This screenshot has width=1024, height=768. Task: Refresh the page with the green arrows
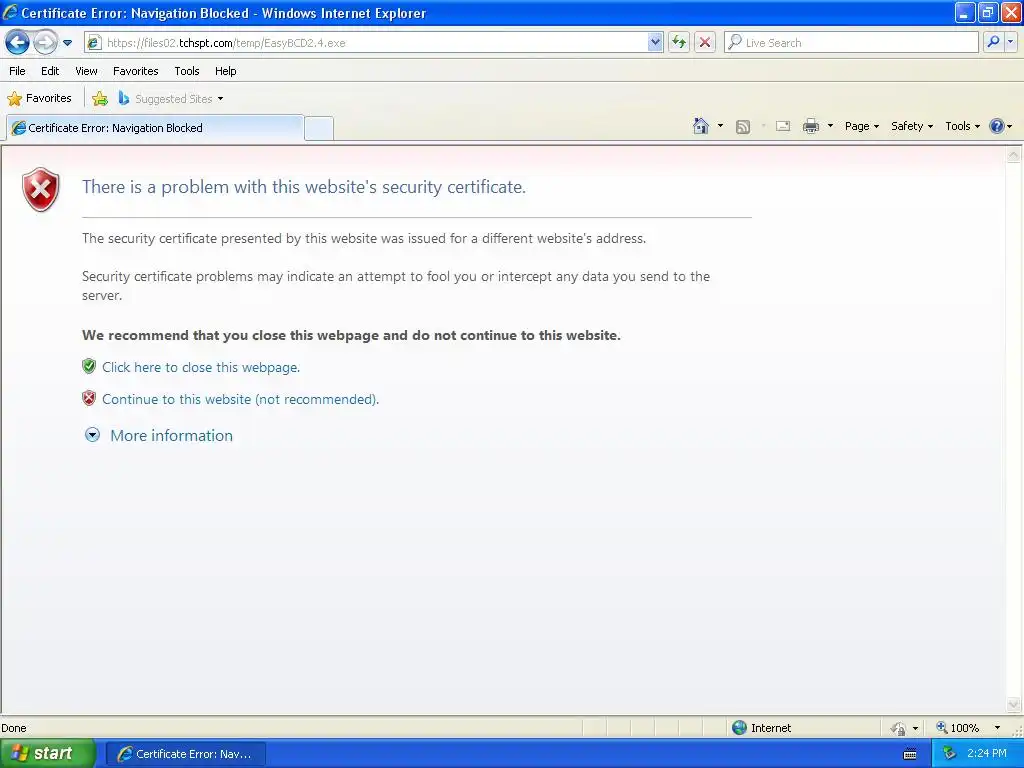(x=679, y=43)
